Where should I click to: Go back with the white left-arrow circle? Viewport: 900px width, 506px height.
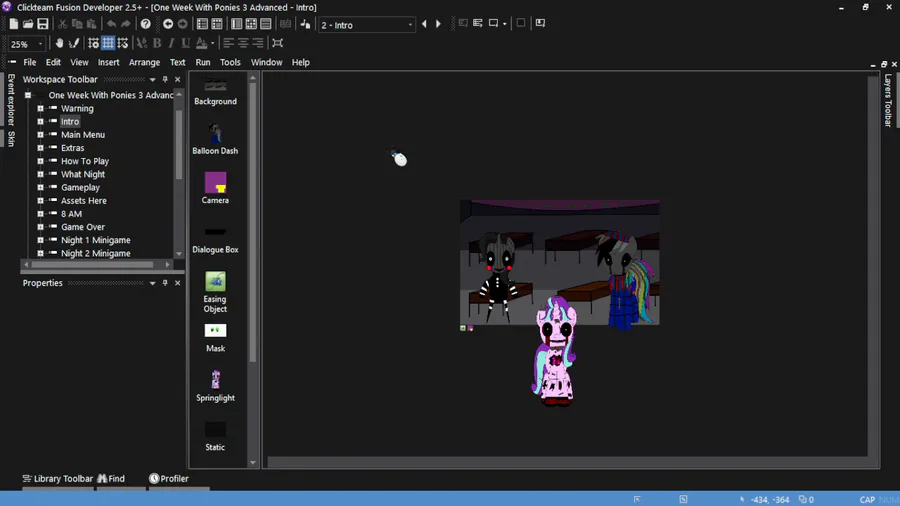click(168, 24)
